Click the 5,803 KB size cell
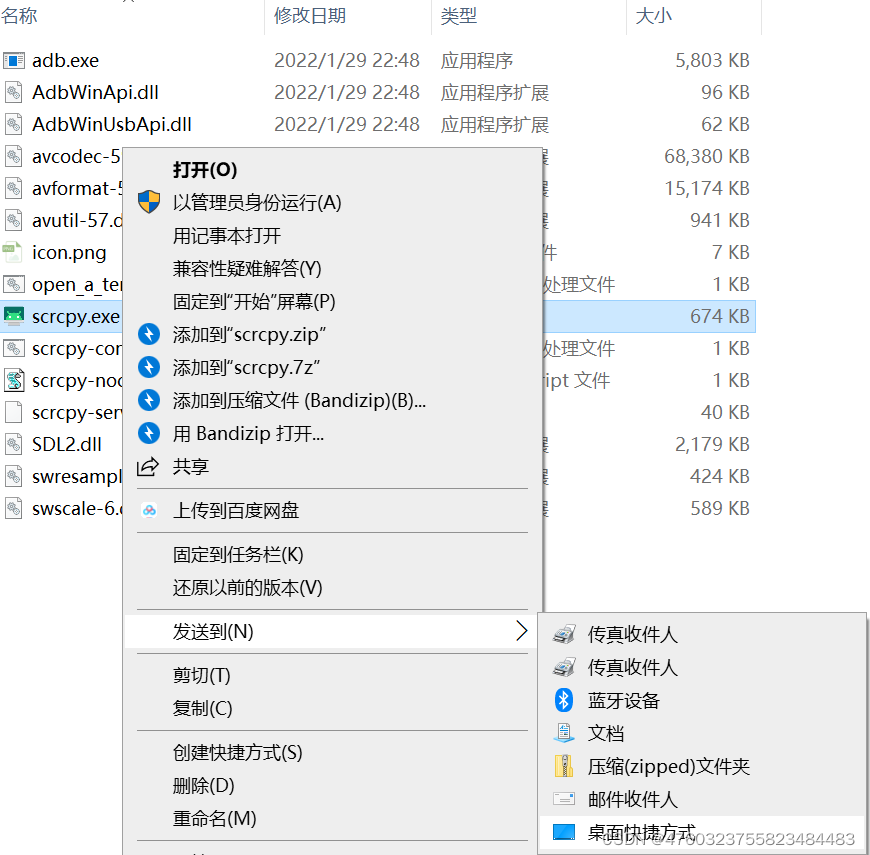Image resolution: width=870 pixels, height=855 pixels. coord(712,60)
